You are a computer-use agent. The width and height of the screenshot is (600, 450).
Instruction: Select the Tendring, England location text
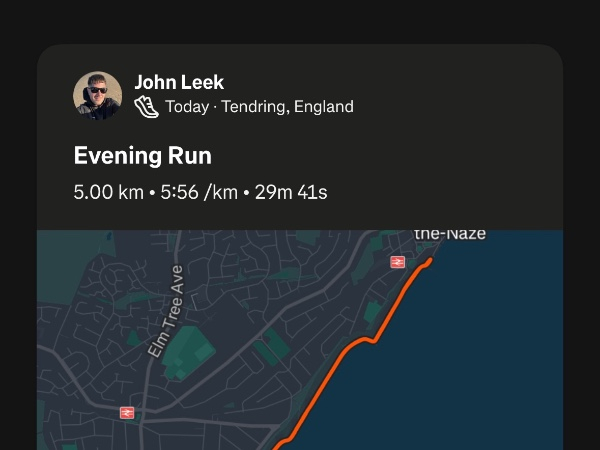[288, 107]
